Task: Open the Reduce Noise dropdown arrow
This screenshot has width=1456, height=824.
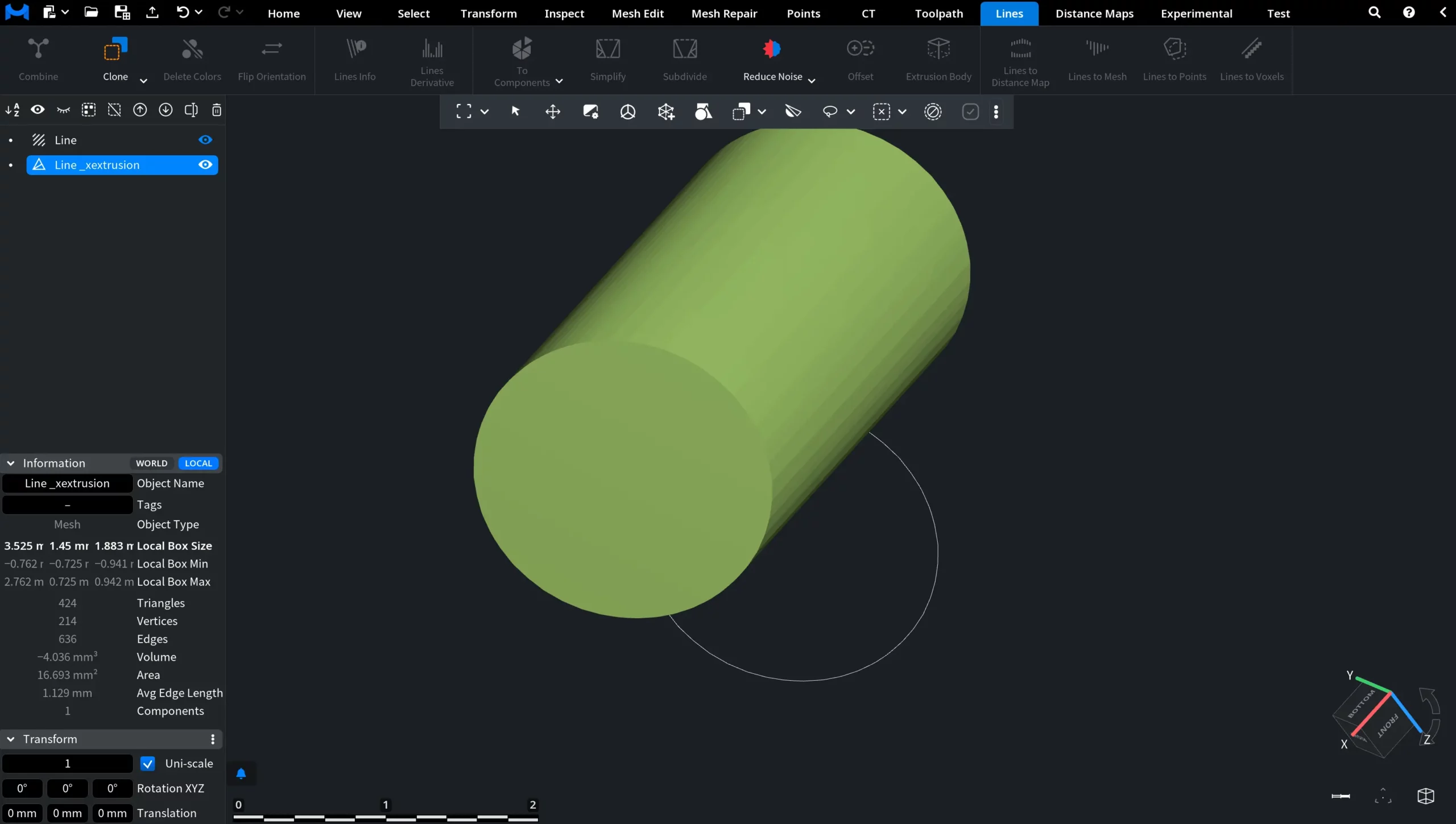Action: click(812, 81)
